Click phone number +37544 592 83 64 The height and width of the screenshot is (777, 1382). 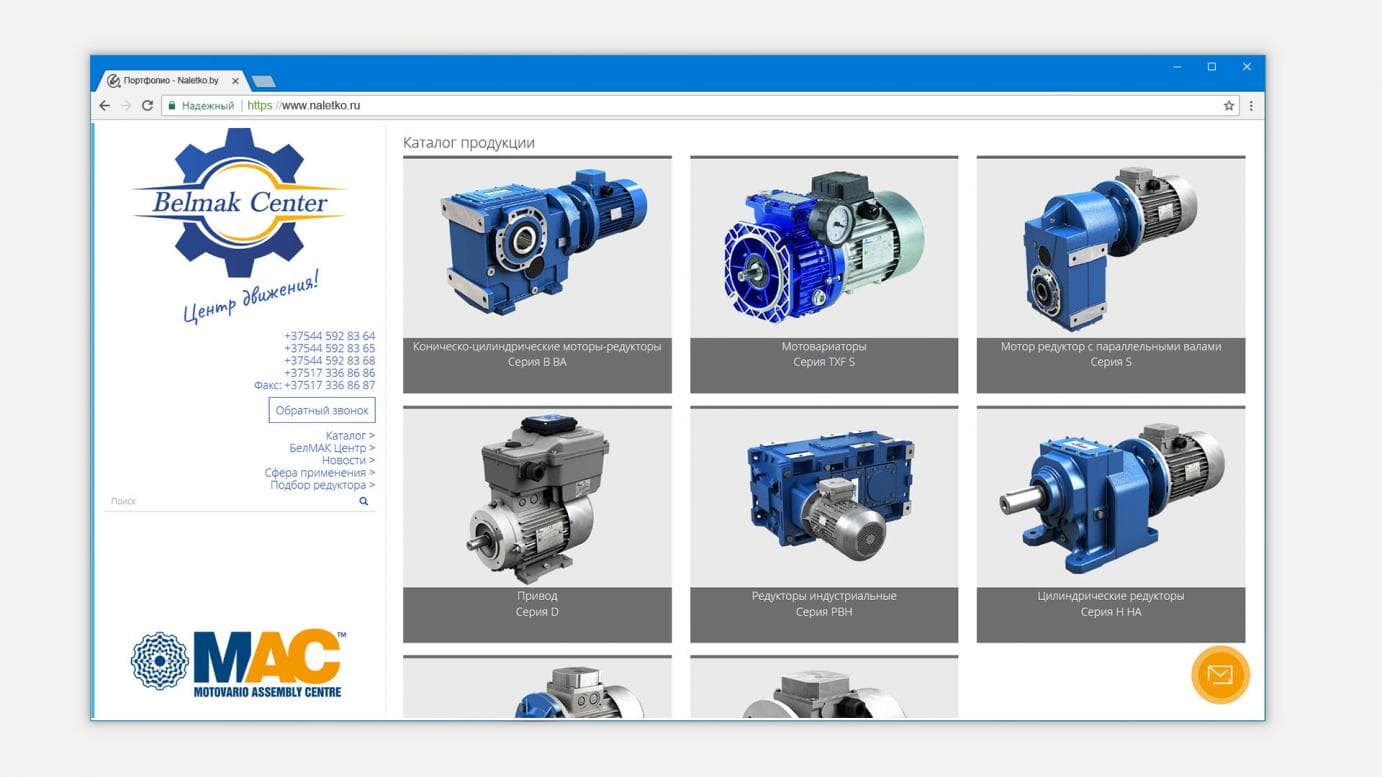tap(330, 336)
